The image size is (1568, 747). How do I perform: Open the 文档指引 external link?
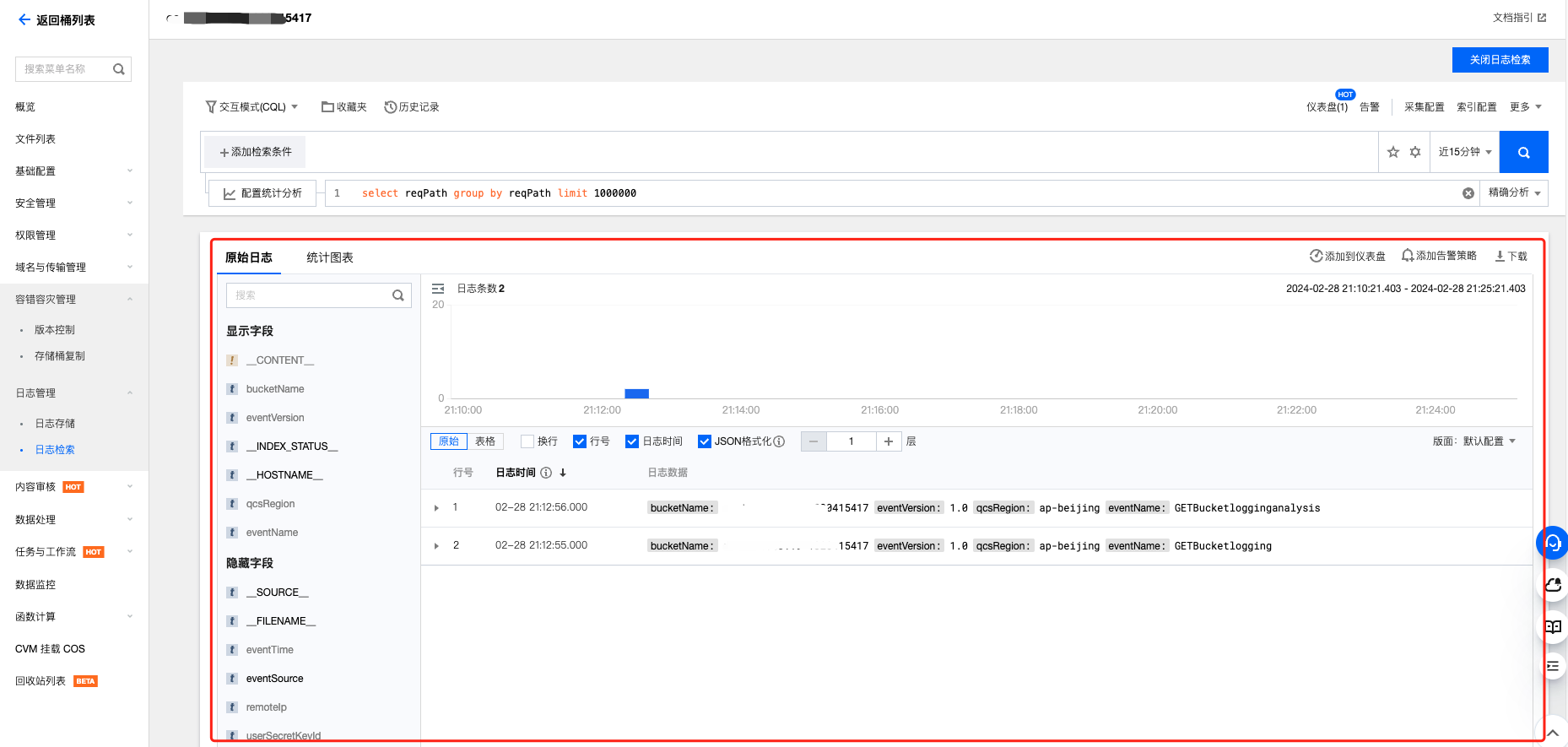(1519, 18)
